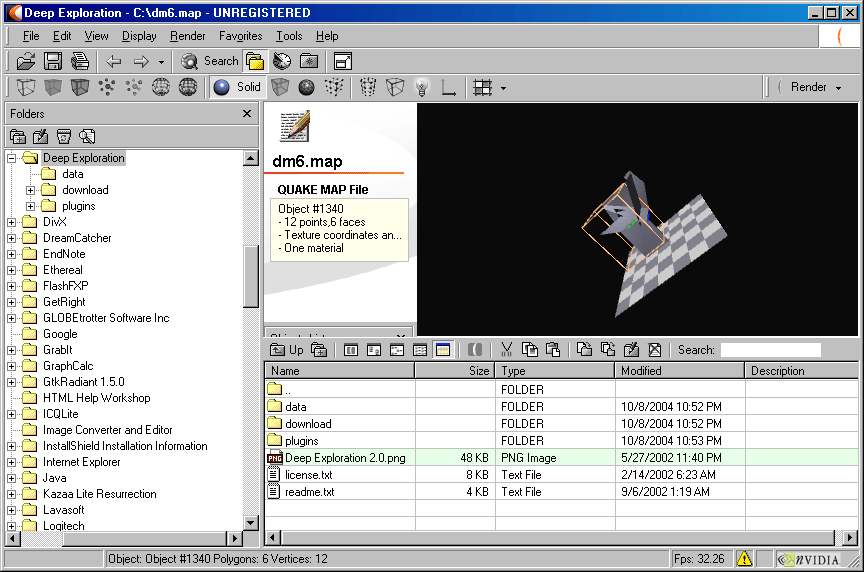Open the Tools menu

coord(289,36)
